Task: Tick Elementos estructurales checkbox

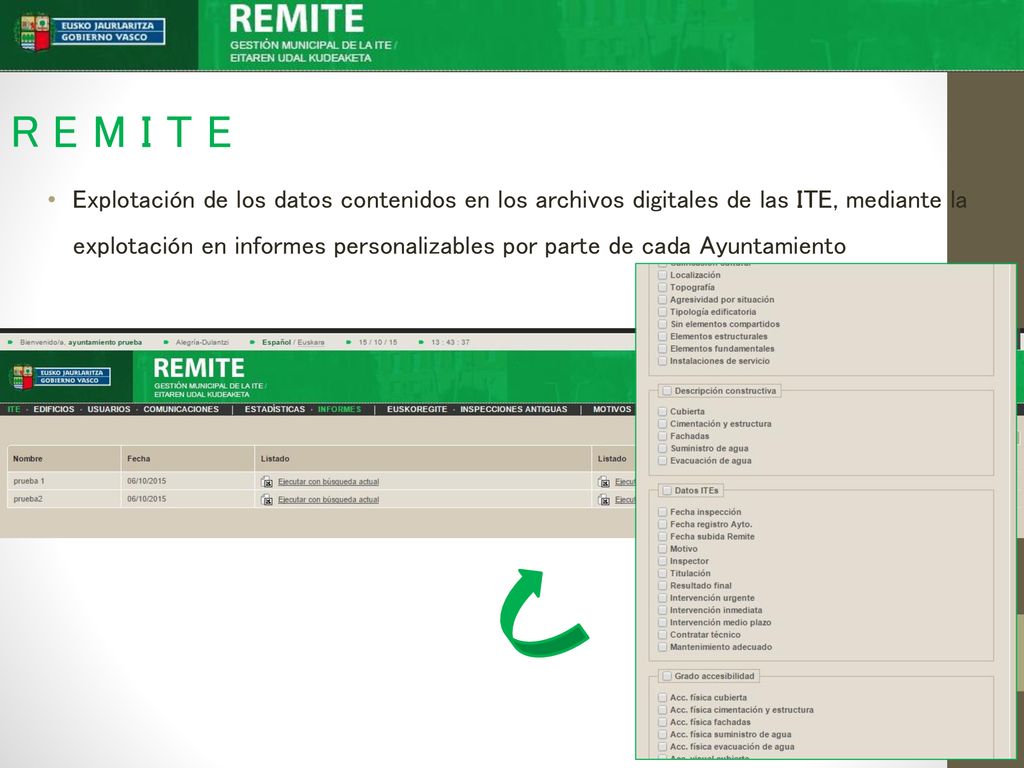Action: coord(662,336)
